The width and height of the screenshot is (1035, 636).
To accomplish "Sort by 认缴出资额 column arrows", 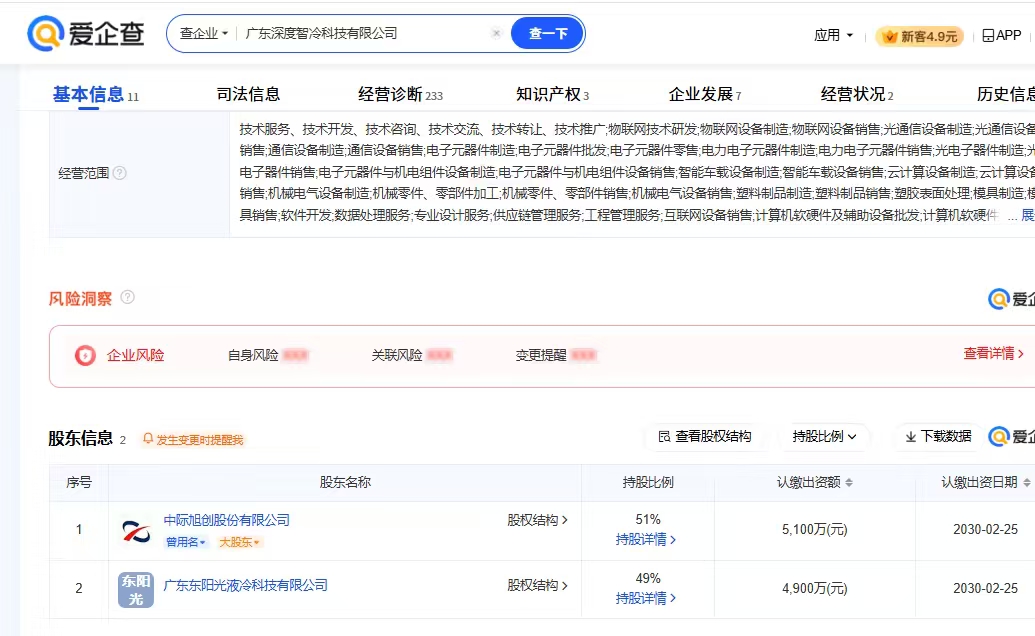I will tap(849, 482).
